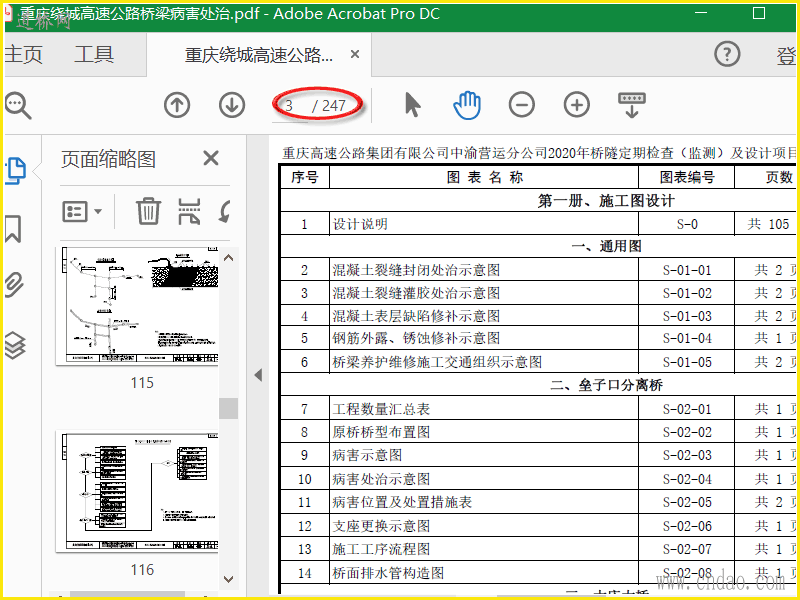Open the page thumbnails sidebar icon
The image size is (800, 600).
15,171
